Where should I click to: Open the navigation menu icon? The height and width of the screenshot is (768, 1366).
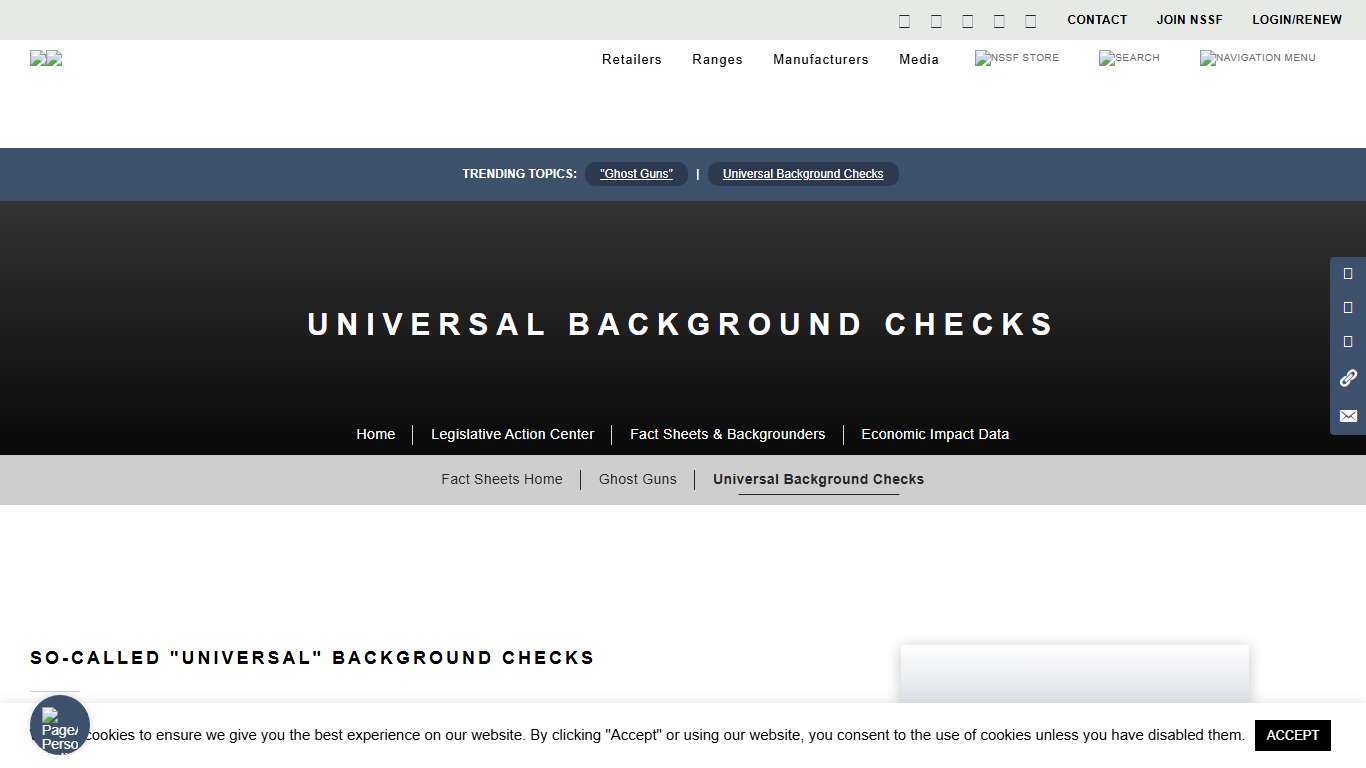coord(1257,58)
